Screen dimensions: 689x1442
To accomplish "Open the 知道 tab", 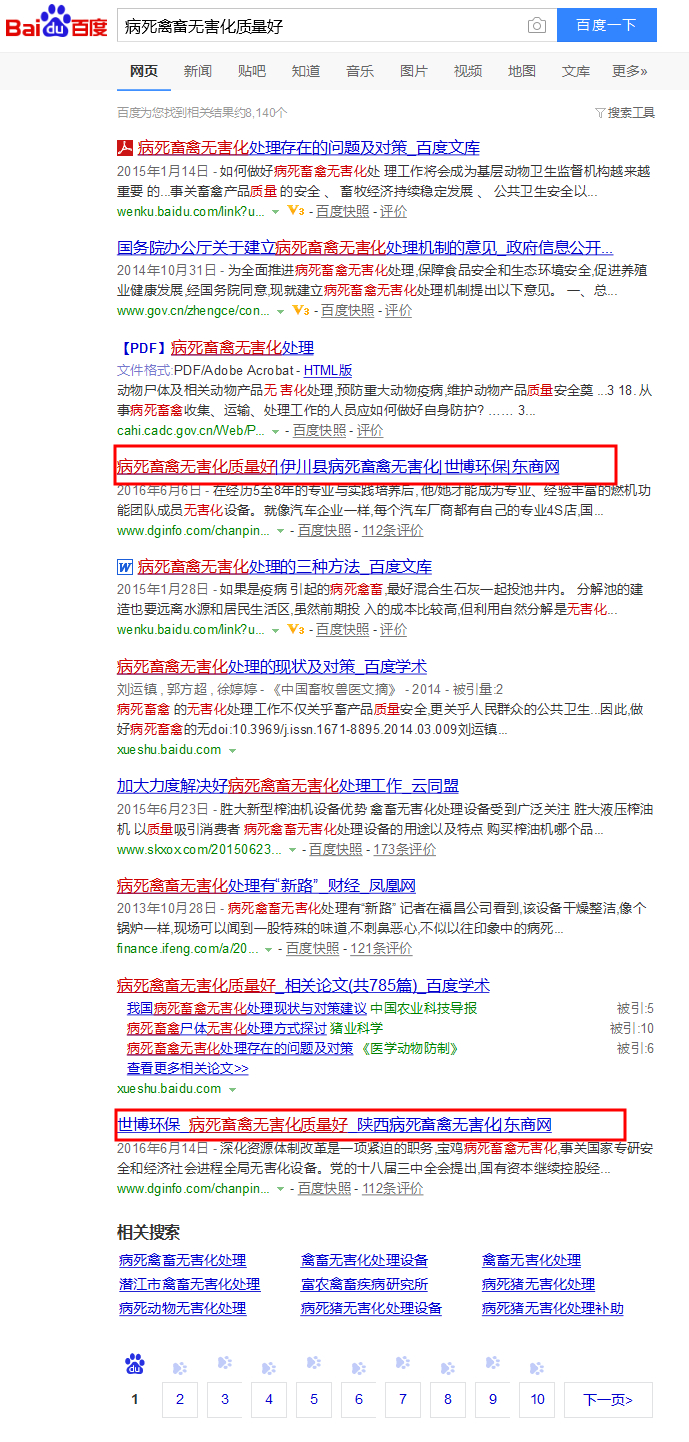I will [306, 71].
